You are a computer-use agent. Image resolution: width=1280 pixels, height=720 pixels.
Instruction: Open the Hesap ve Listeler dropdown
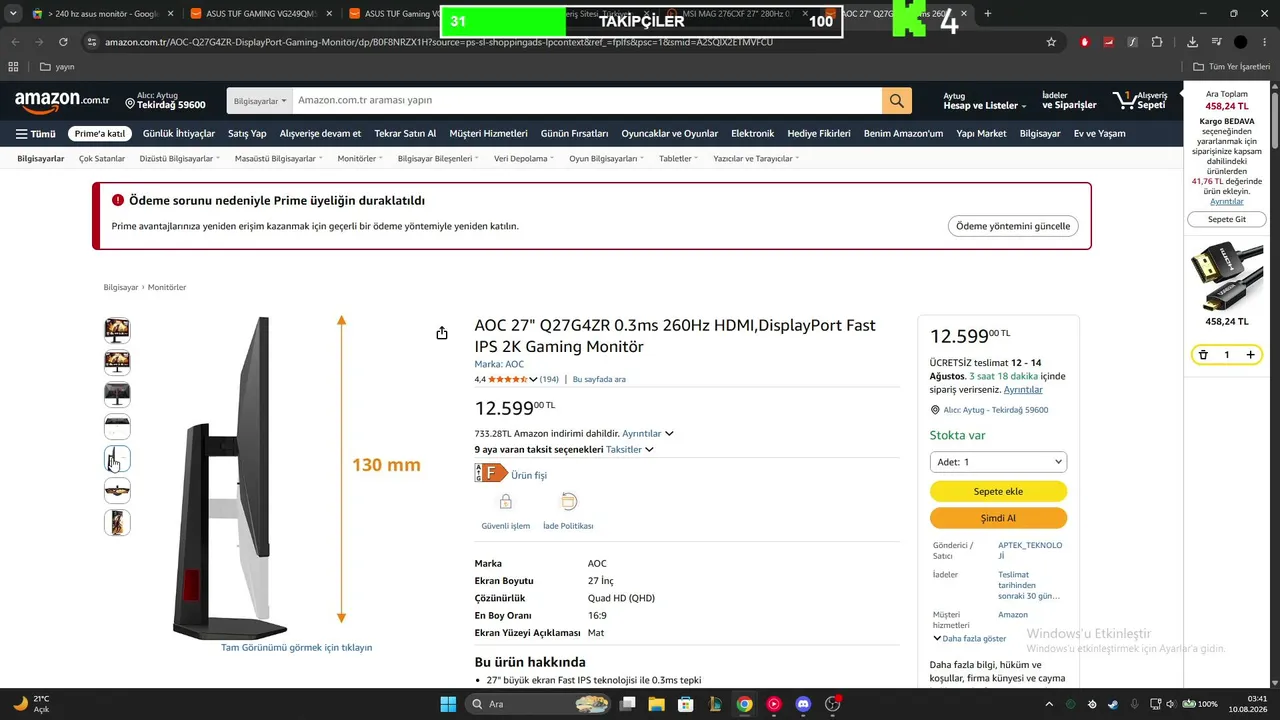(x=985, y=101)
